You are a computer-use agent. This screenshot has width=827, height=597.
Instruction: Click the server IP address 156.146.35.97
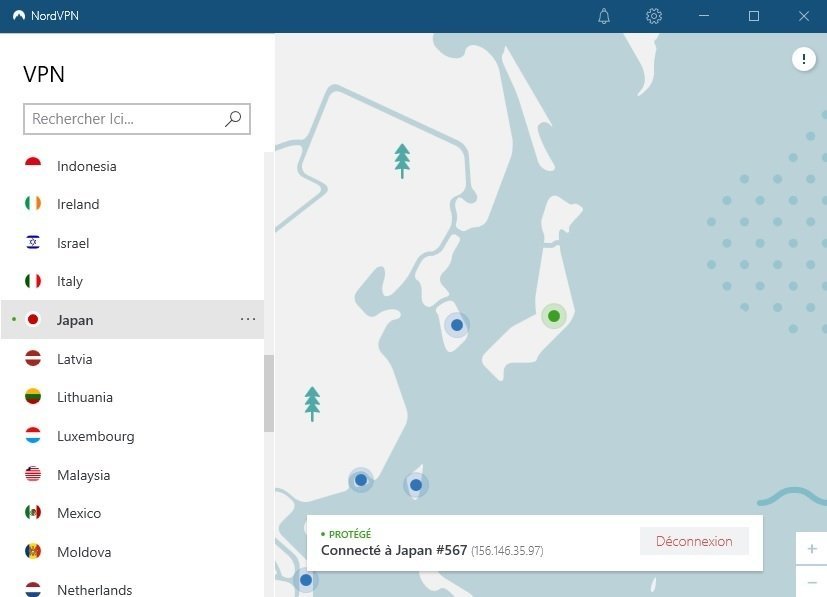(x=507, y=551)
